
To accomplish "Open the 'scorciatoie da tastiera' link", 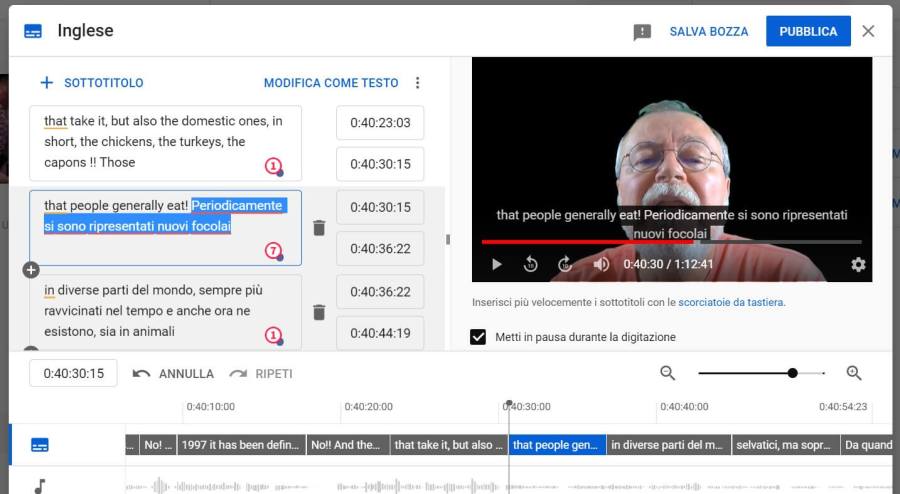I will coord(730,302).
